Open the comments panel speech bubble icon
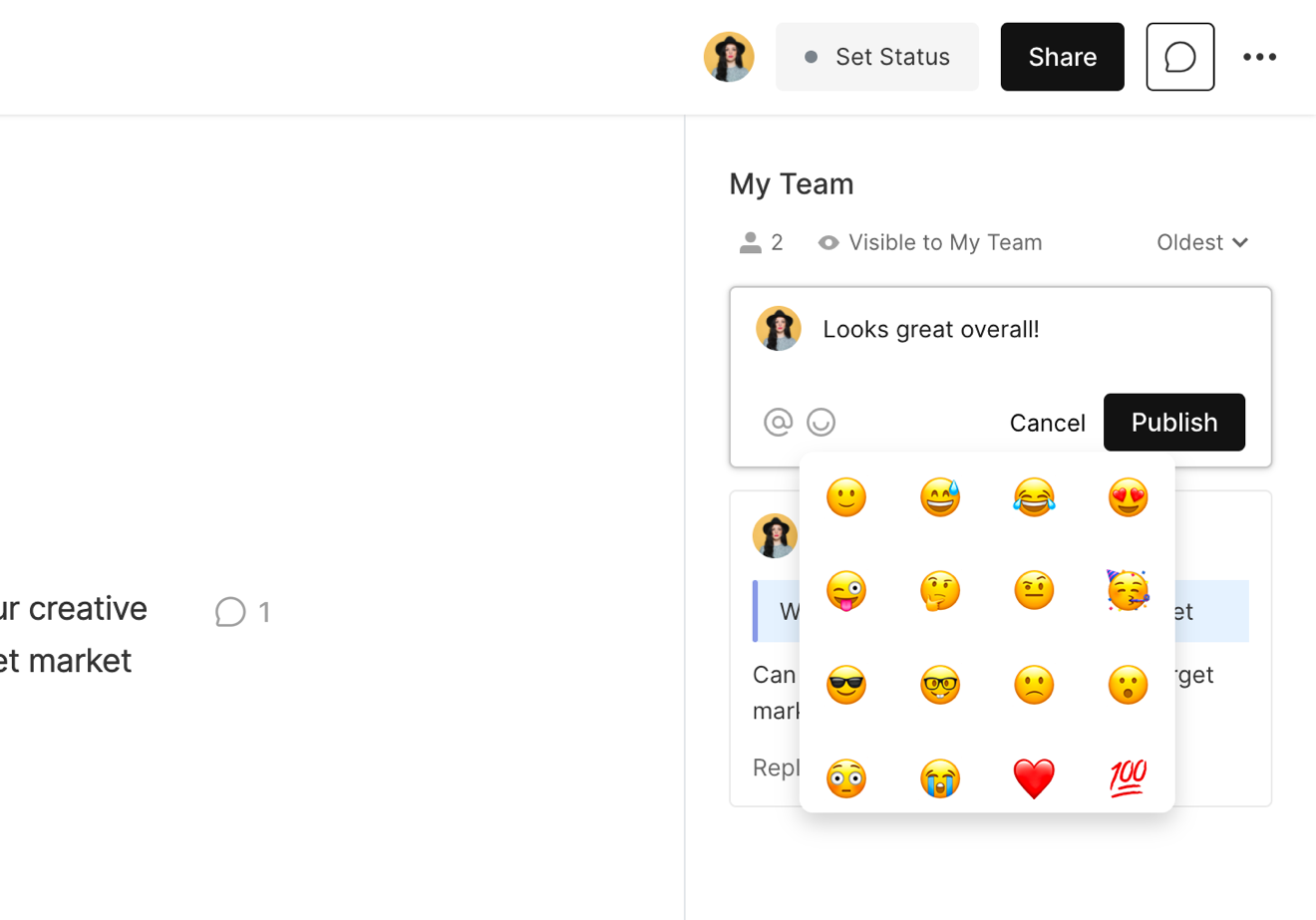Image resolution: width=1316 pixels, height=920 pixels. 1179,57
